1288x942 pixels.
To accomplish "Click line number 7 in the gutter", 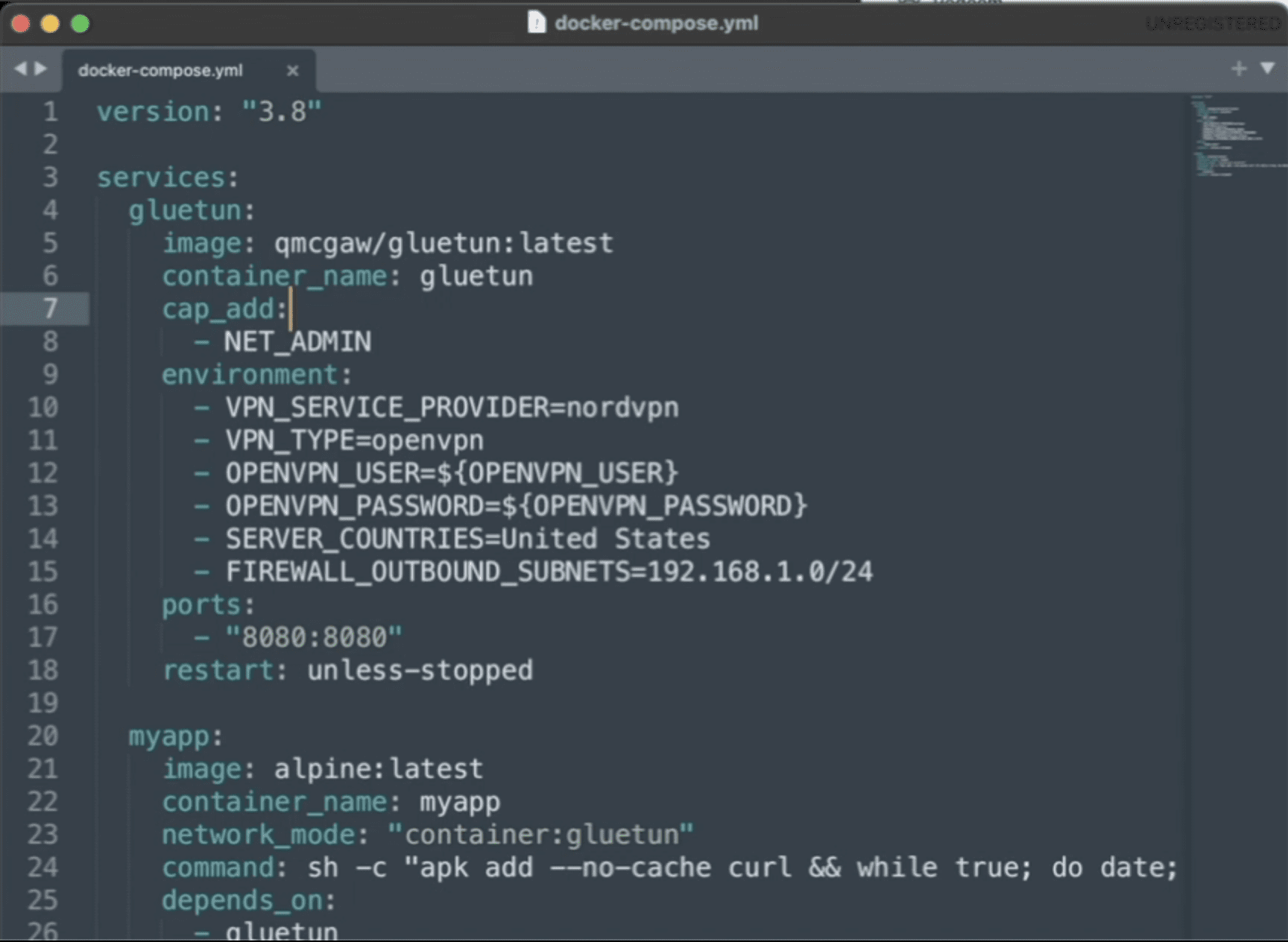I will 49,309.
